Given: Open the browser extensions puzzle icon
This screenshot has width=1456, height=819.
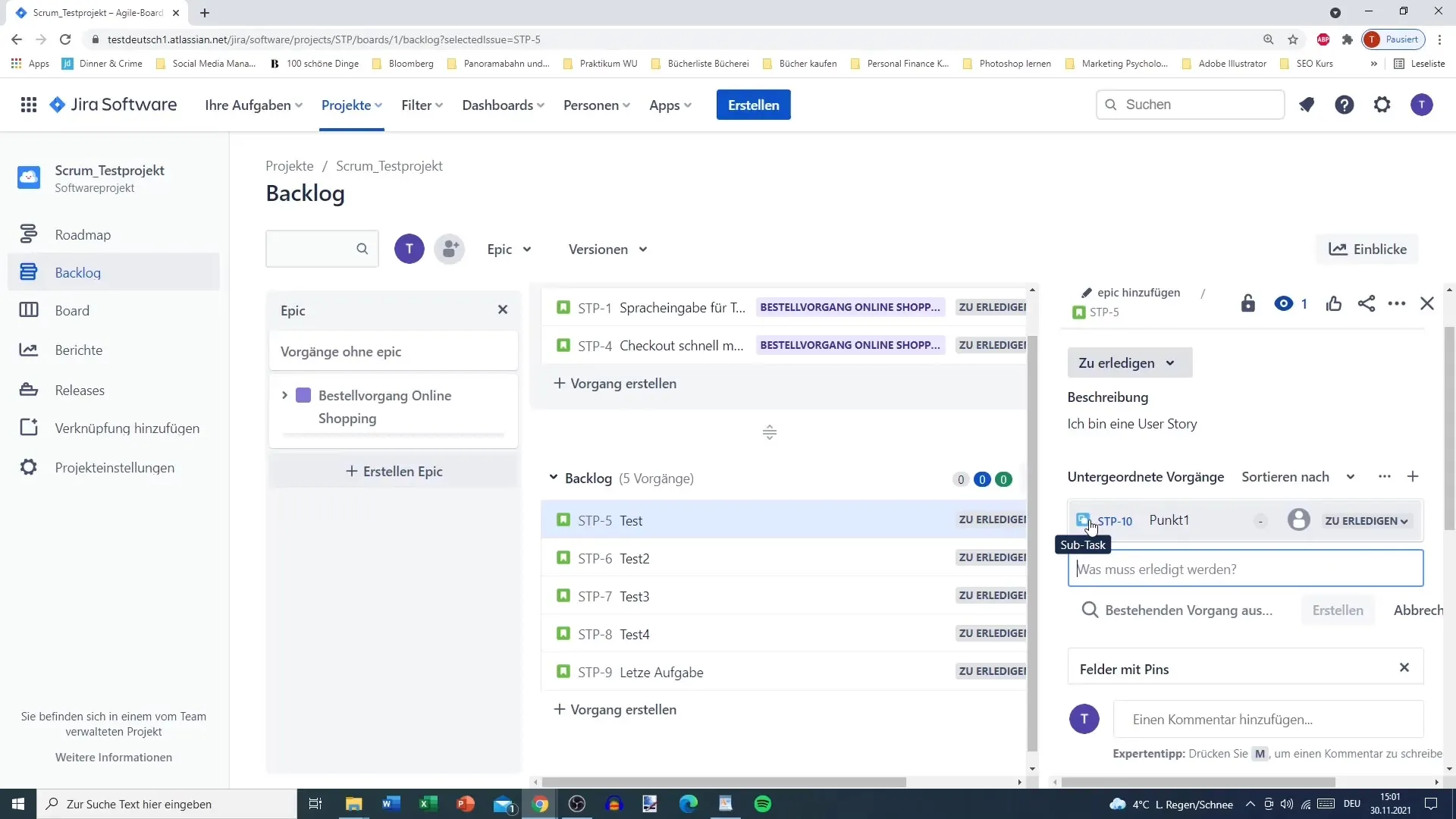Looking at the screenshot, I should point(1348,39).
